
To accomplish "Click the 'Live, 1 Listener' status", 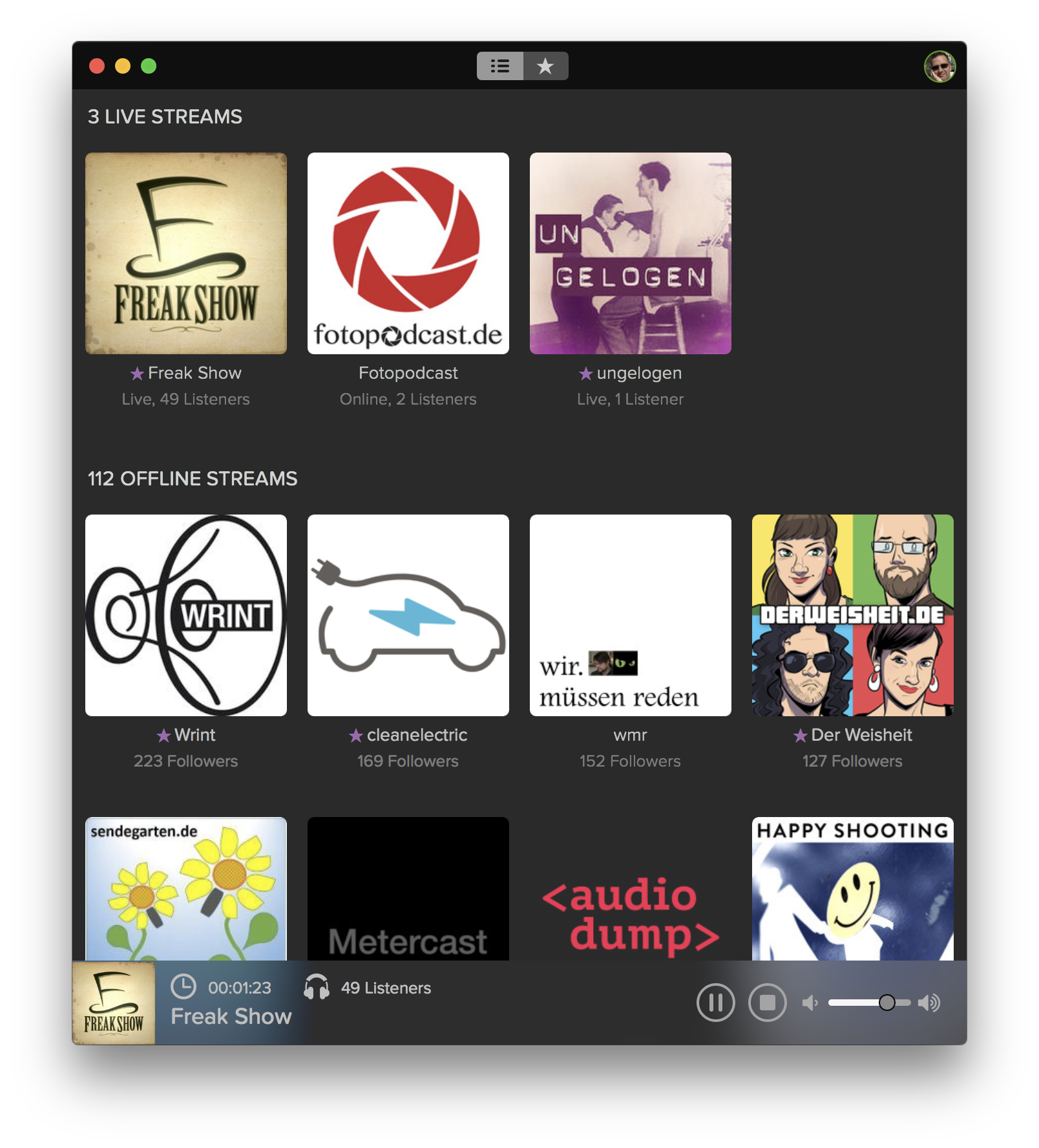I will pyautogui.click(x=631, y=399).
